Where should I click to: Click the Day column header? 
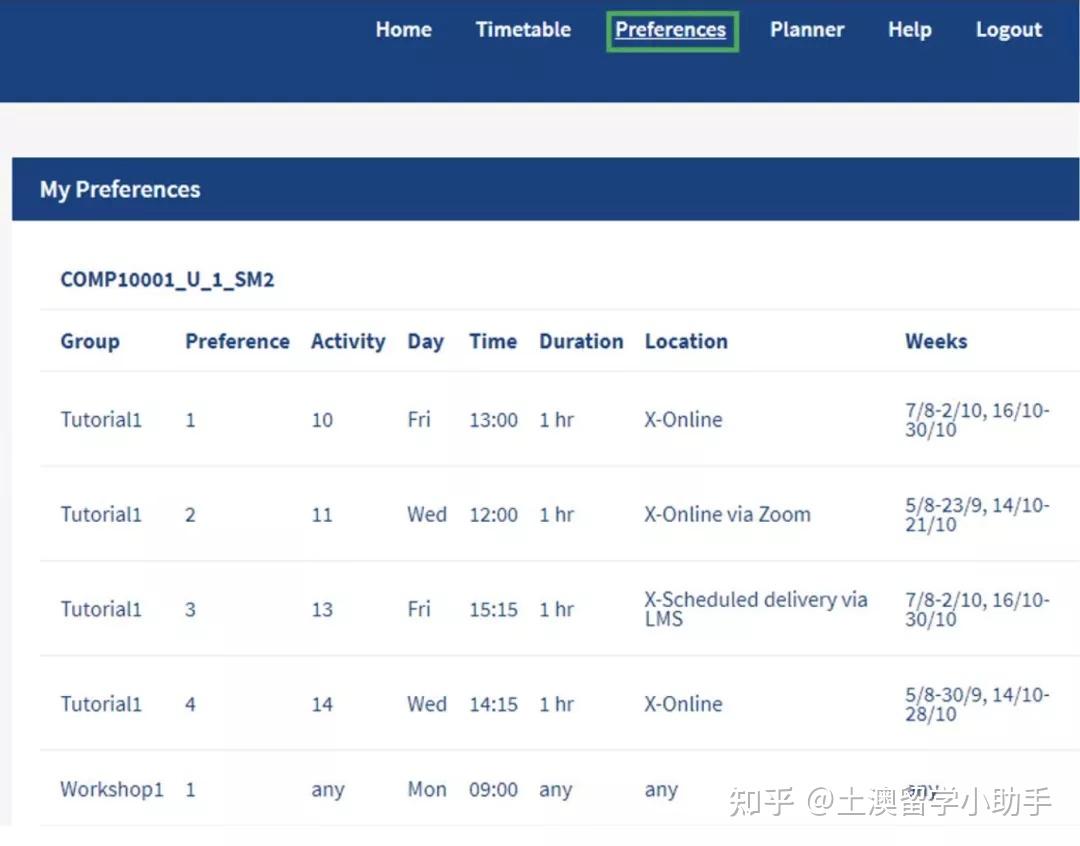[x=425, y=341]
